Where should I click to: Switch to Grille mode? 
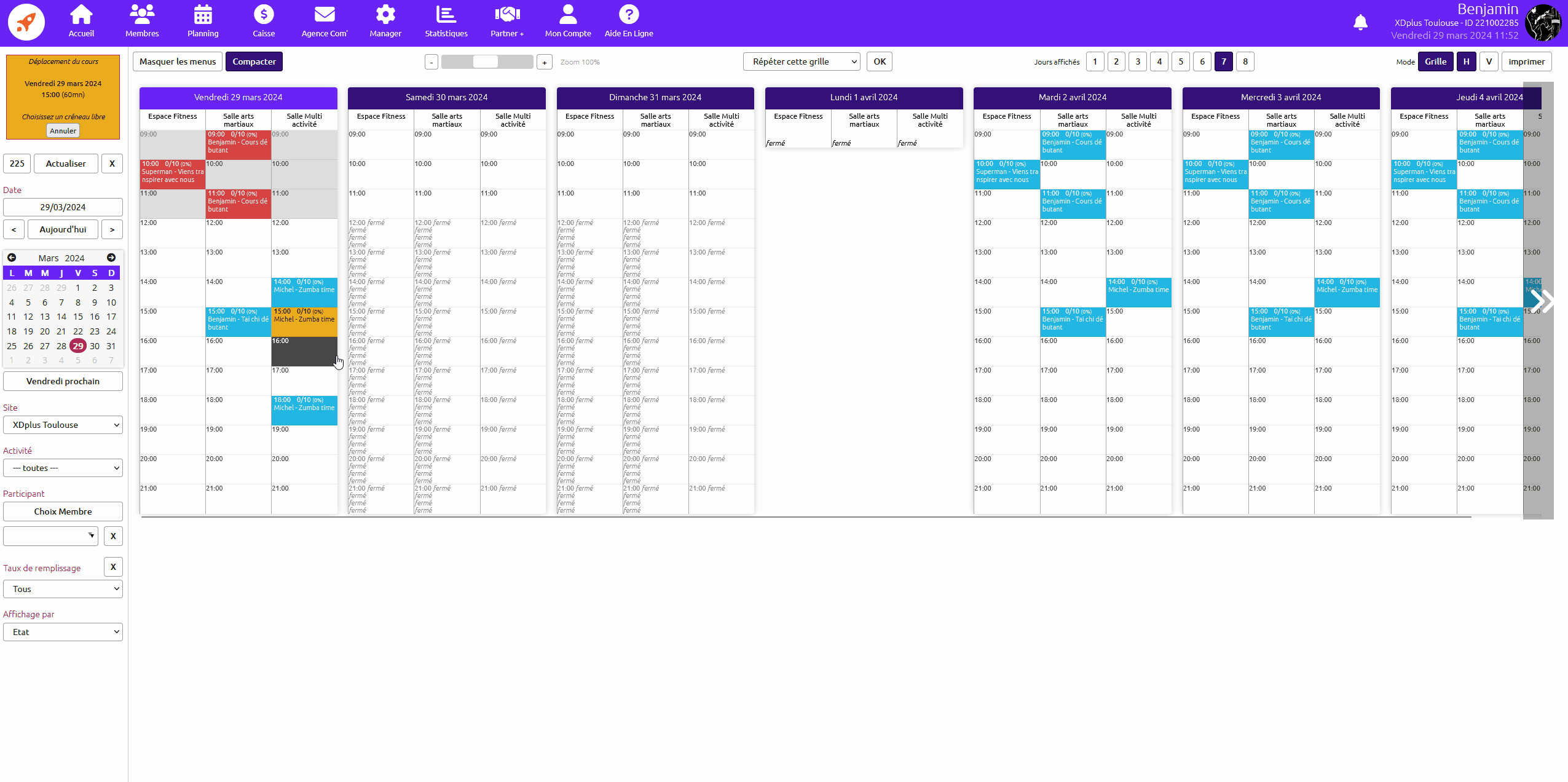point(1435,61)
